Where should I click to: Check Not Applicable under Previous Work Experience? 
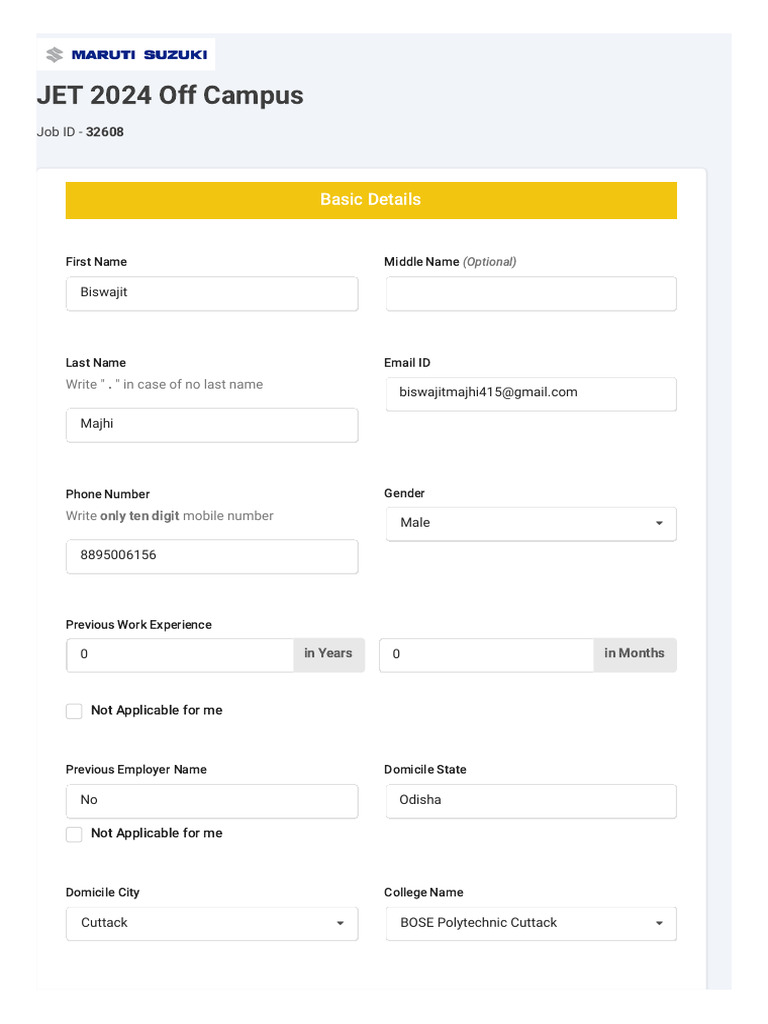click(74, 711)
